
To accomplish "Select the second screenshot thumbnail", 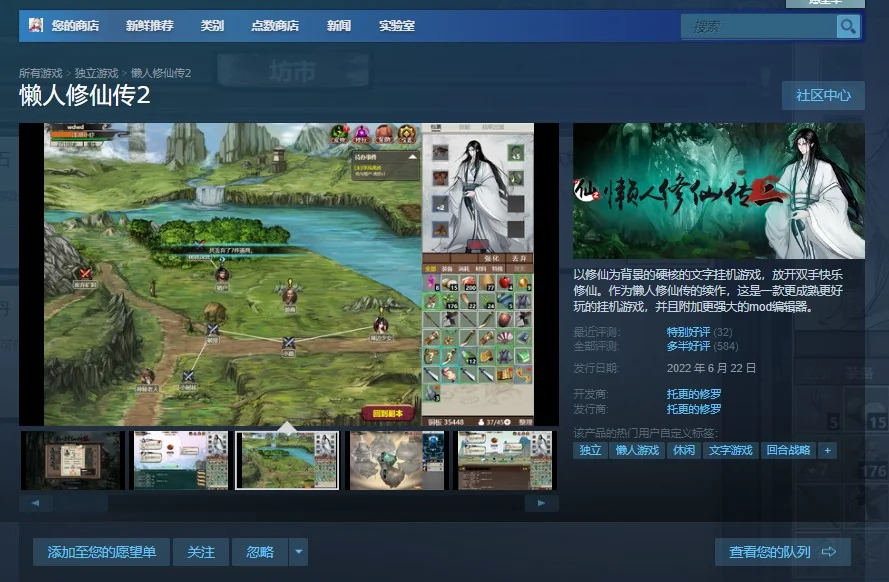I will tap(180, 460).
